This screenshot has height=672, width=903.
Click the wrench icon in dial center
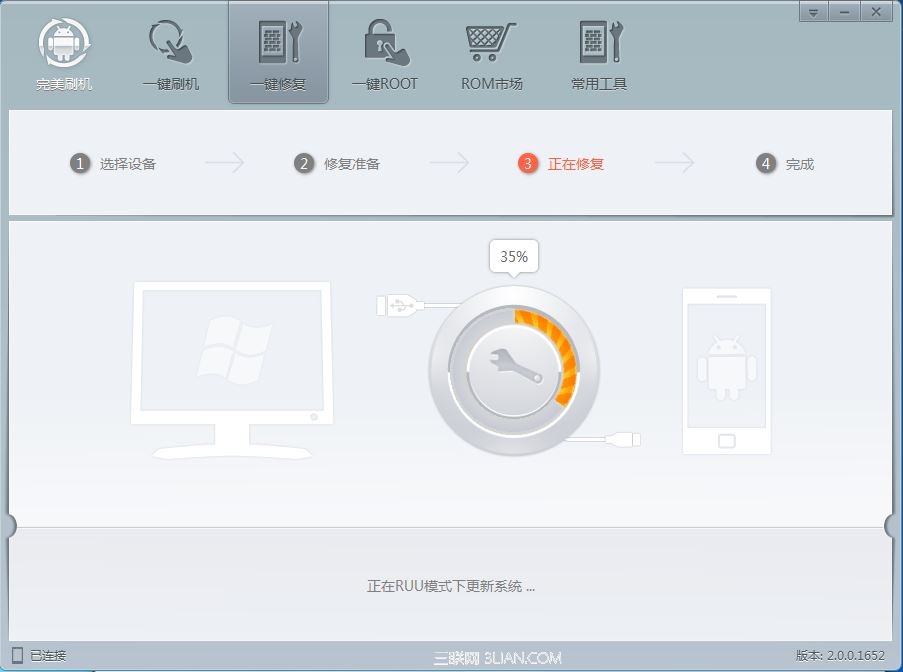point(515,366)
